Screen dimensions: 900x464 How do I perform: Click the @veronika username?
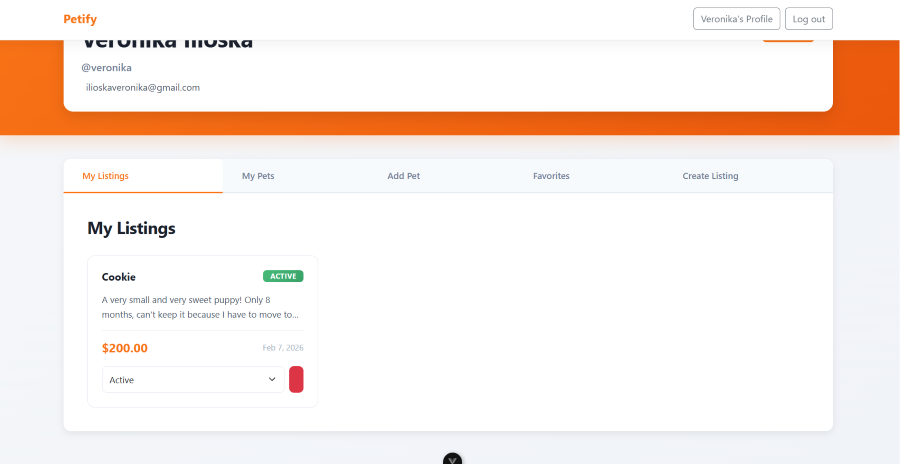click(x=107, y=67)
